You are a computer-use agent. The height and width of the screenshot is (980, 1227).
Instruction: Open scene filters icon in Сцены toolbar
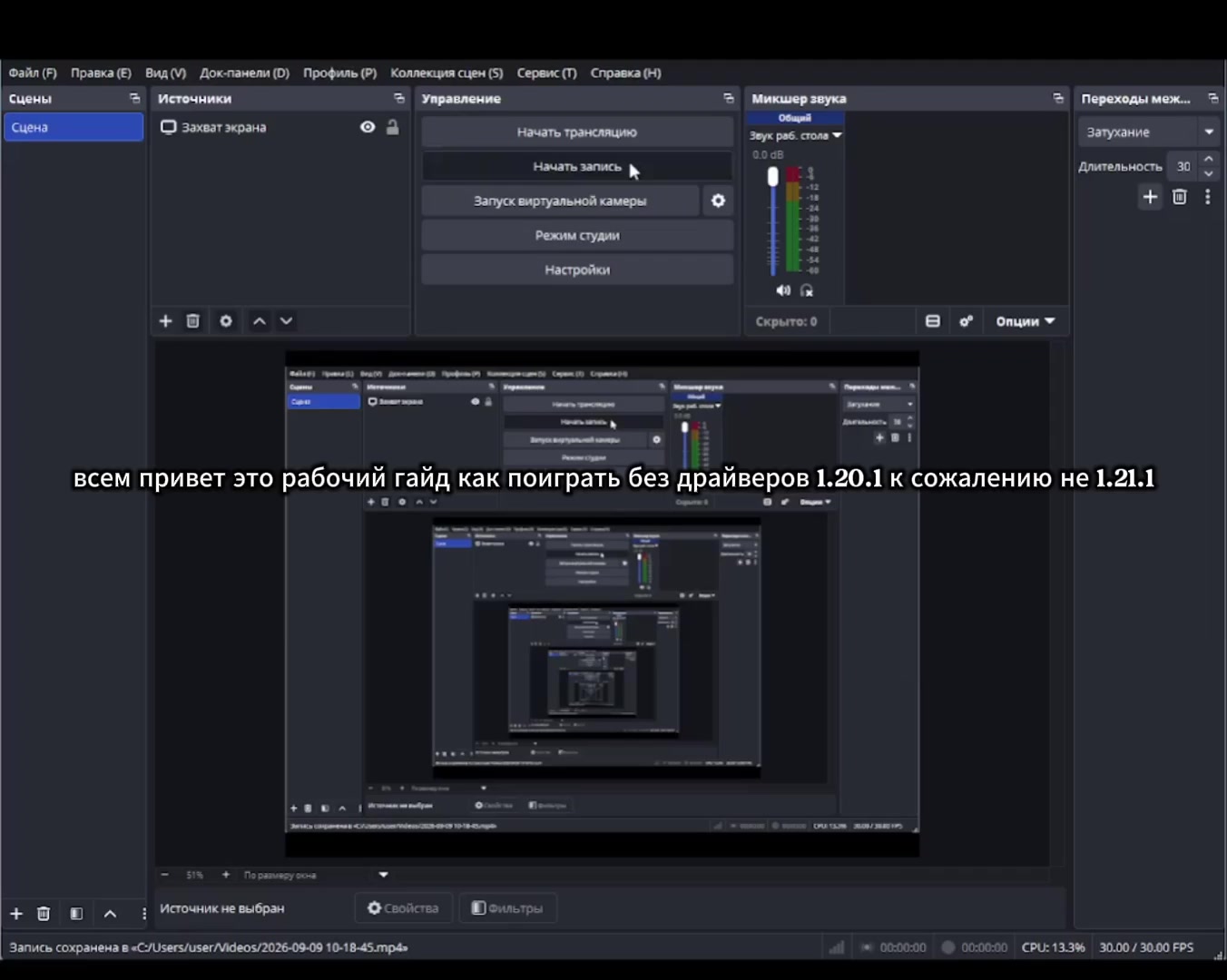(76, 914)
